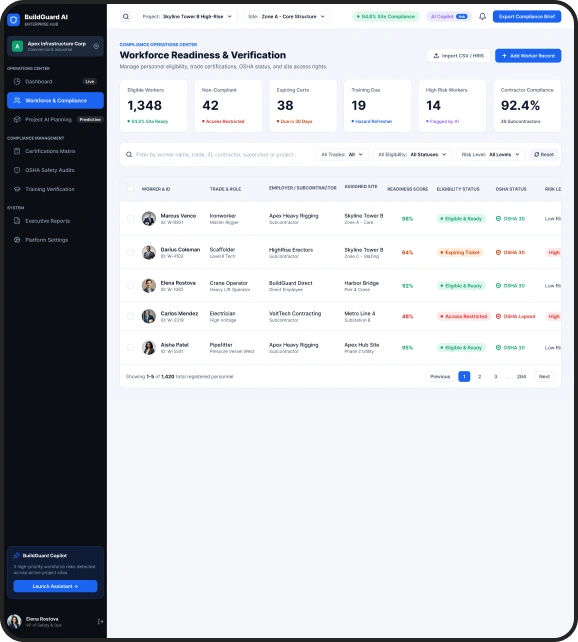Toggle the select-all checkbox in table header
The image size is (578, 642).
[x=130, y=189]
